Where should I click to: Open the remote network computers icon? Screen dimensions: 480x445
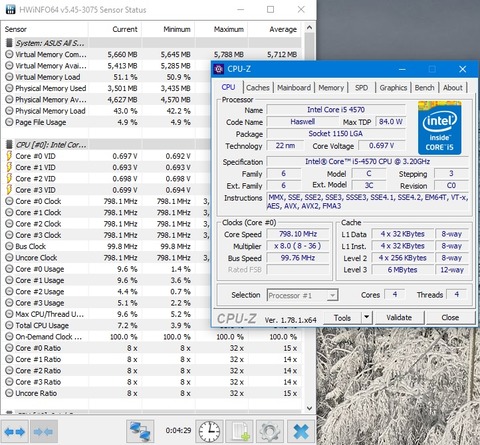[x=140, y=432]
